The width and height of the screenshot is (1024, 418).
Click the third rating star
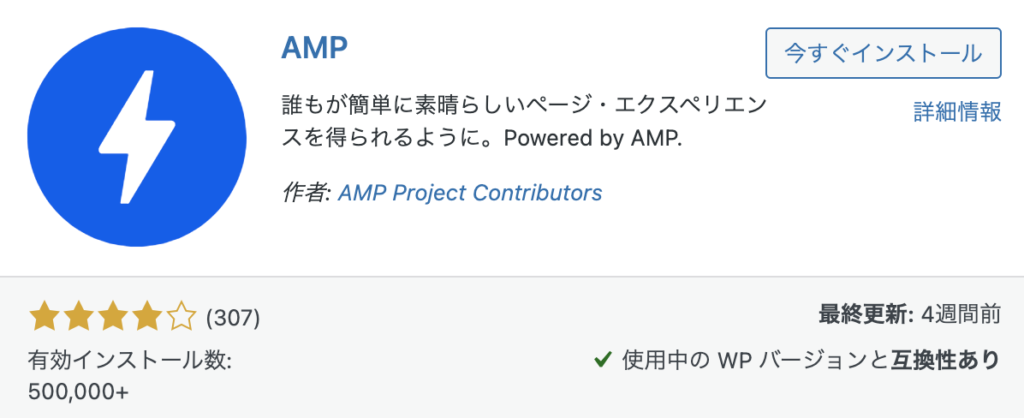[113, 318]
